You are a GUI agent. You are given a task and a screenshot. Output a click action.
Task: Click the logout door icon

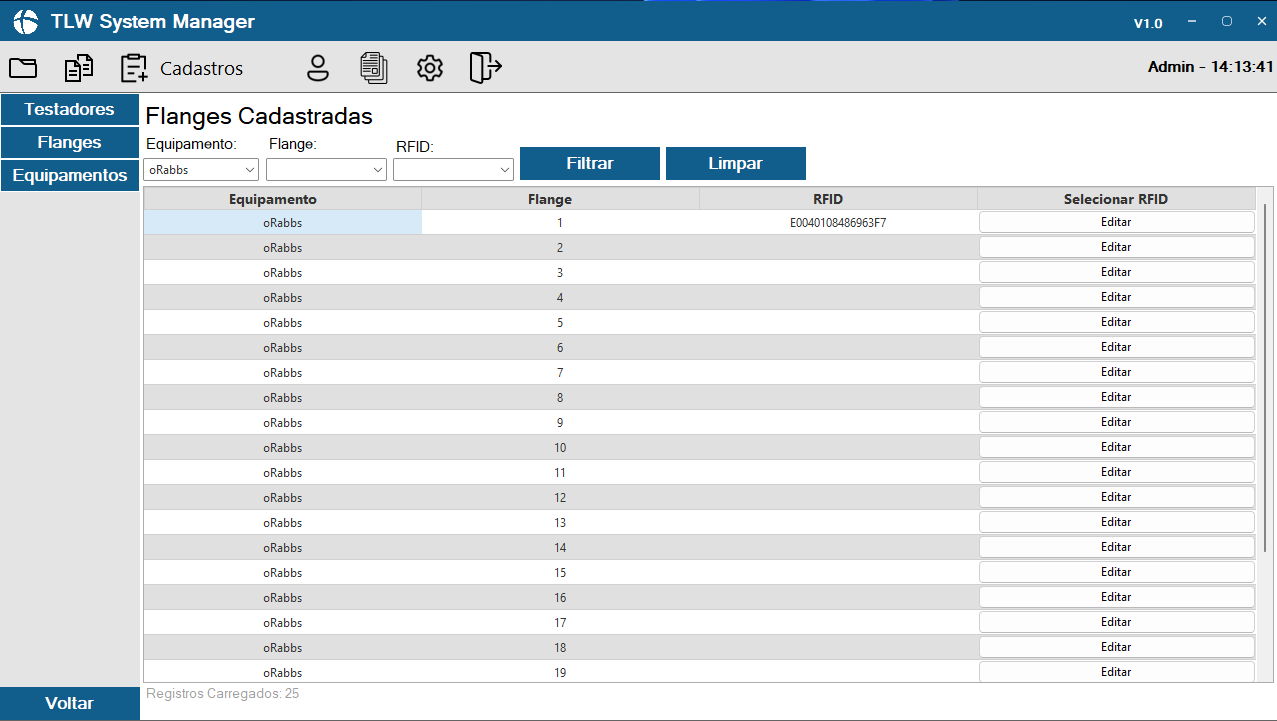point(486,68)
